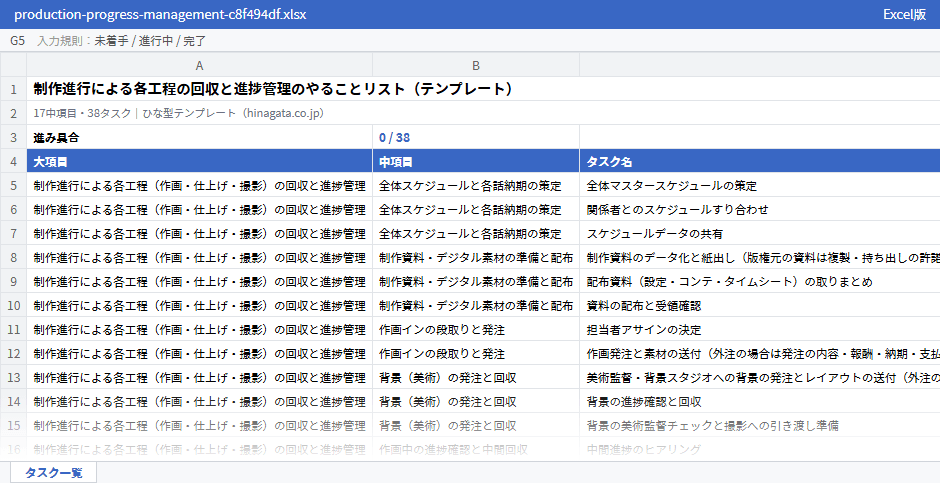Select task cell 担当者アサインの決定
The image size is (940, 483).
tap(760, 330)
